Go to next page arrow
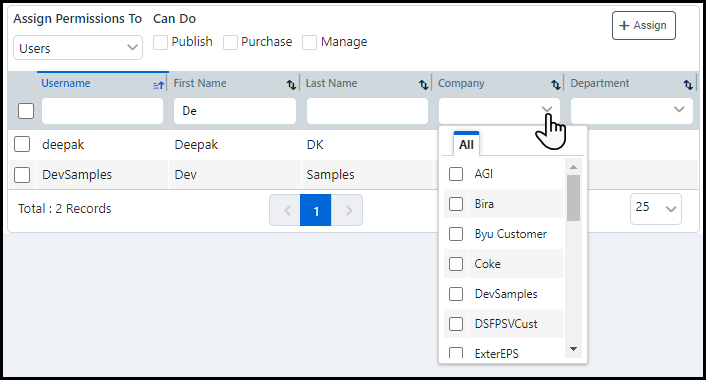This screenshot has width=706, height=380. tap(347, 210)
